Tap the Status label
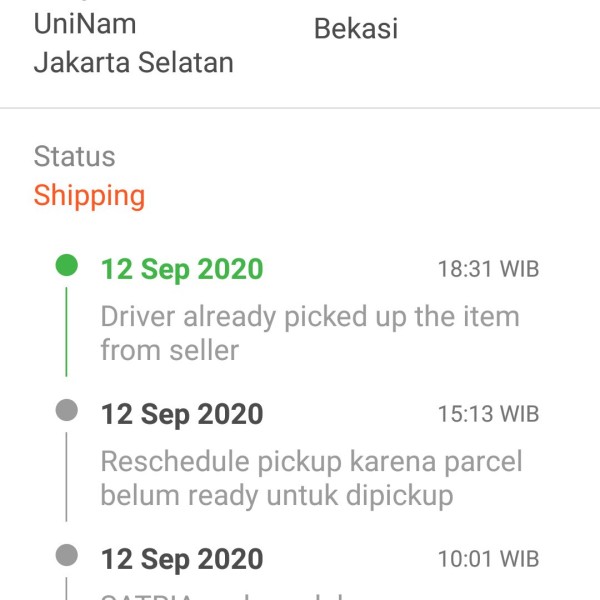Viewport: 600px width, 600px height. 75,156
